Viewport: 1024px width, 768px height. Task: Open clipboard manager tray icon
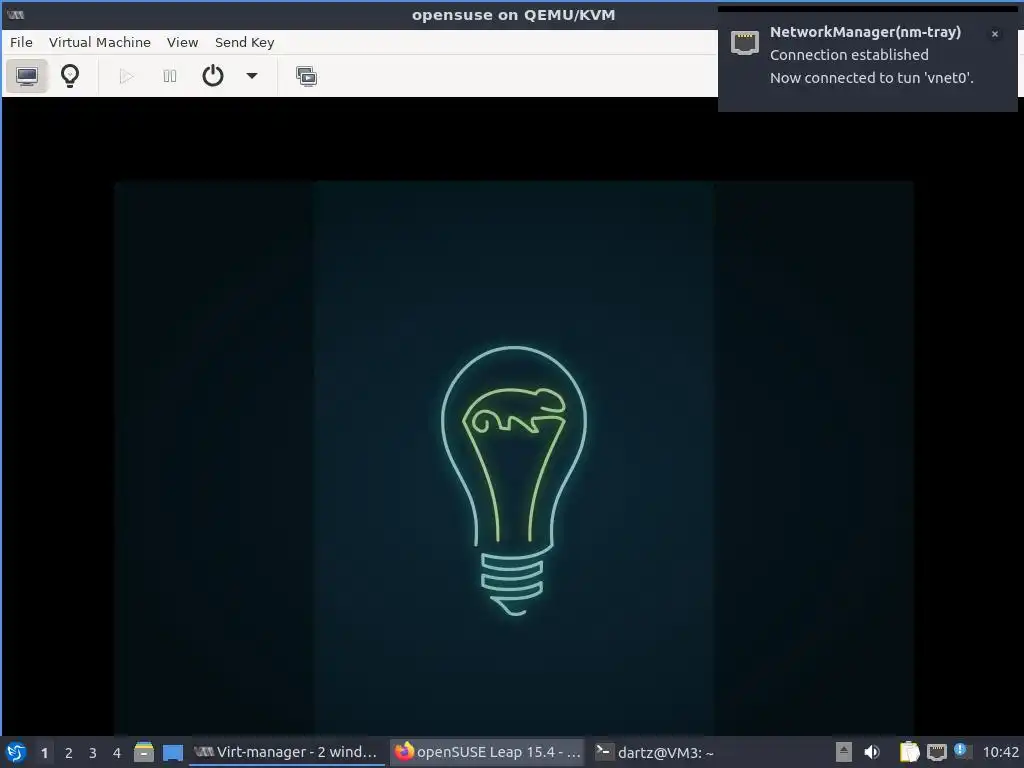[x=909, y=752]
